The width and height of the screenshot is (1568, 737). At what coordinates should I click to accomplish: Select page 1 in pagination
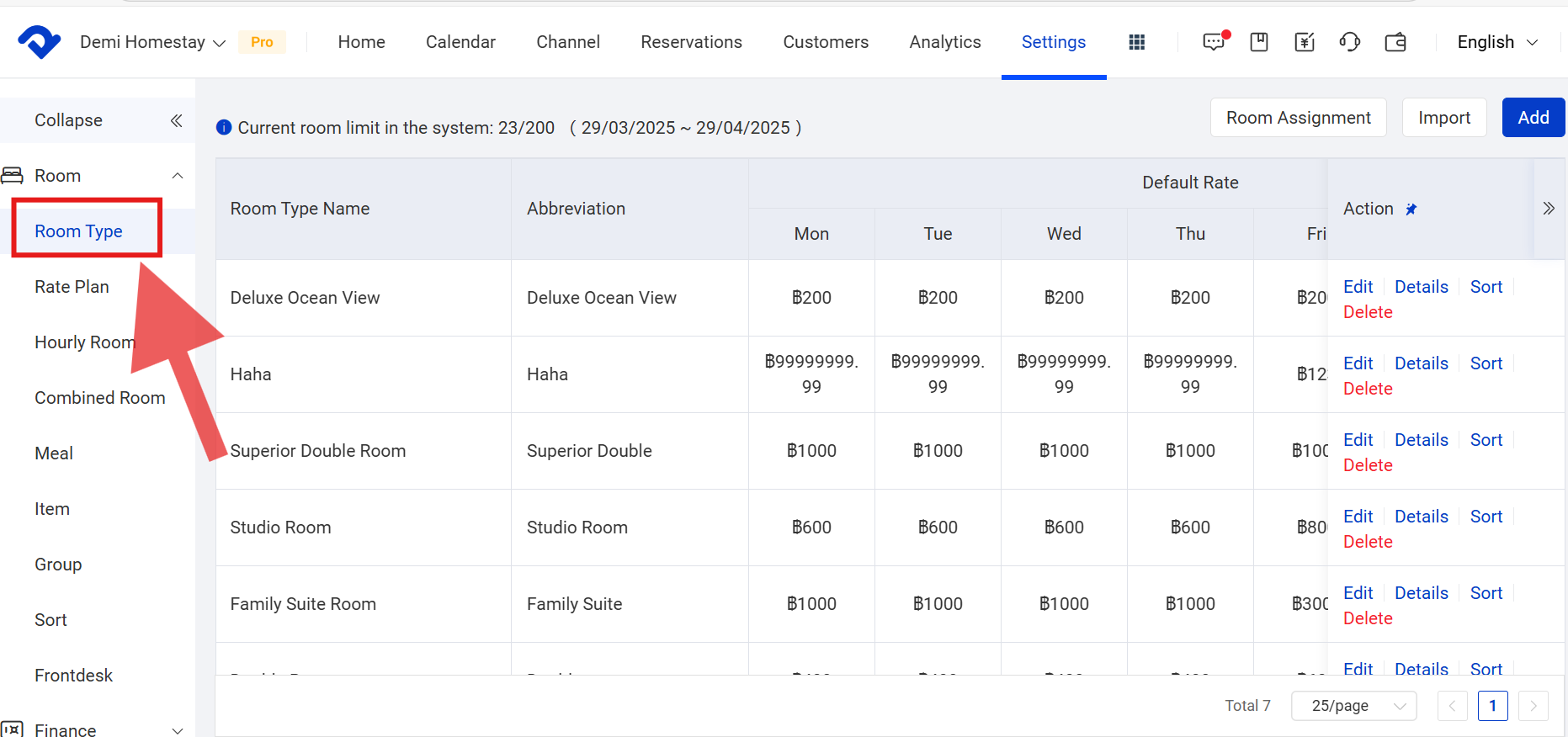(1492, 706)
